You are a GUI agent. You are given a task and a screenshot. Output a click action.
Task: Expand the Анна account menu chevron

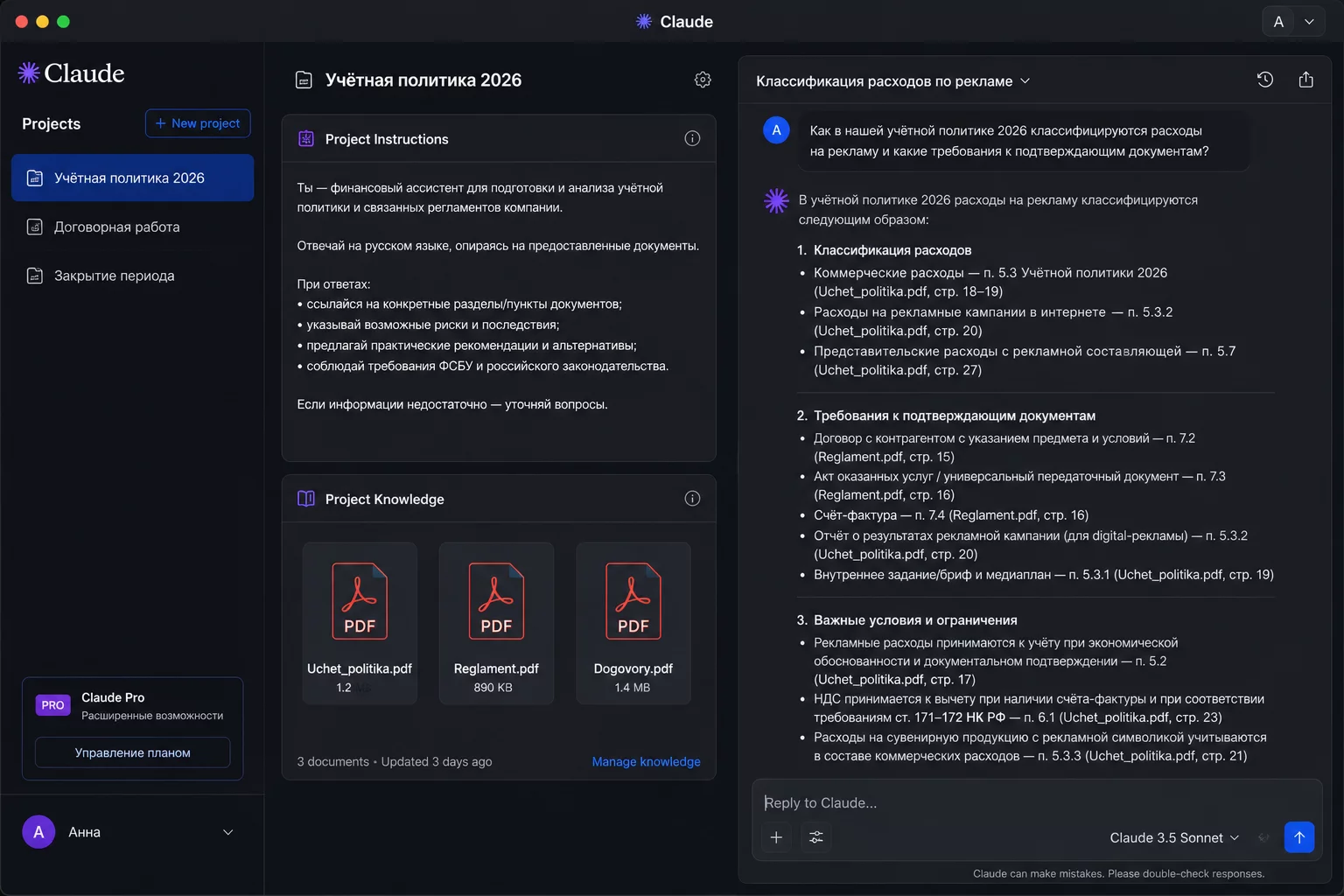click(x=228, y=832)
